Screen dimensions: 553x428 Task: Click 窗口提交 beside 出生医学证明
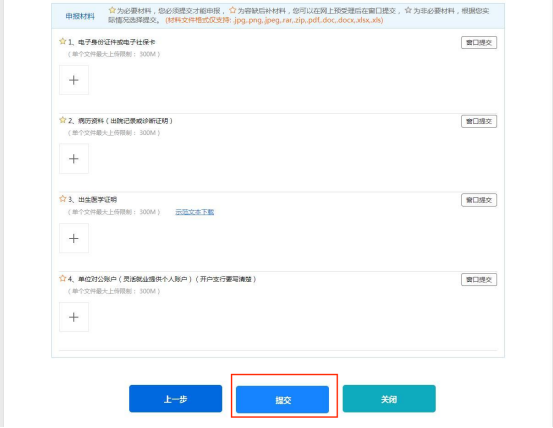[x=479, y=200]
